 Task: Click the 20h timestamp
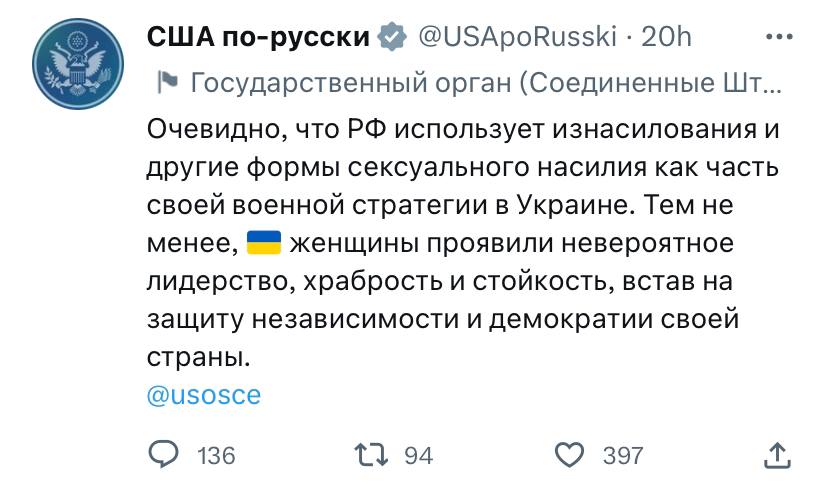(666, 38)
